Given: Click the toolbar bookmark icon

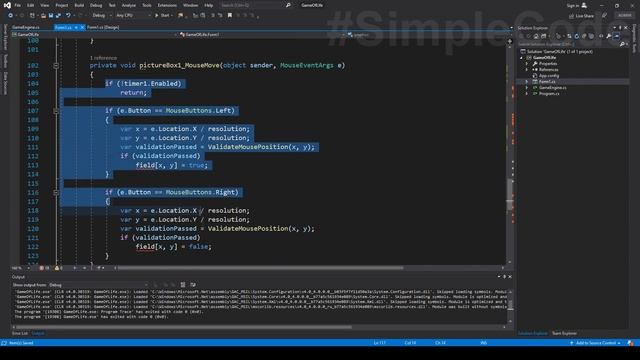Looking at the screenshot, I should [230, 16].
